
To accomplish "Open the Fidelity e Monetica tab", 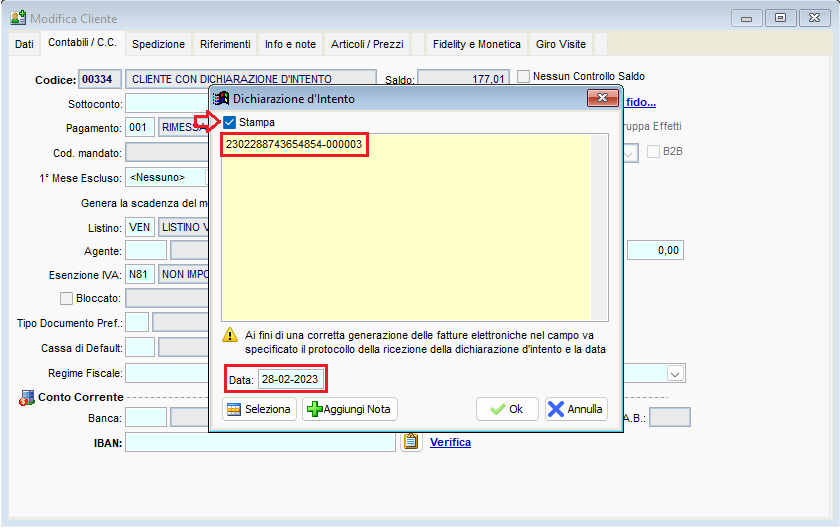I will (476, 44).
